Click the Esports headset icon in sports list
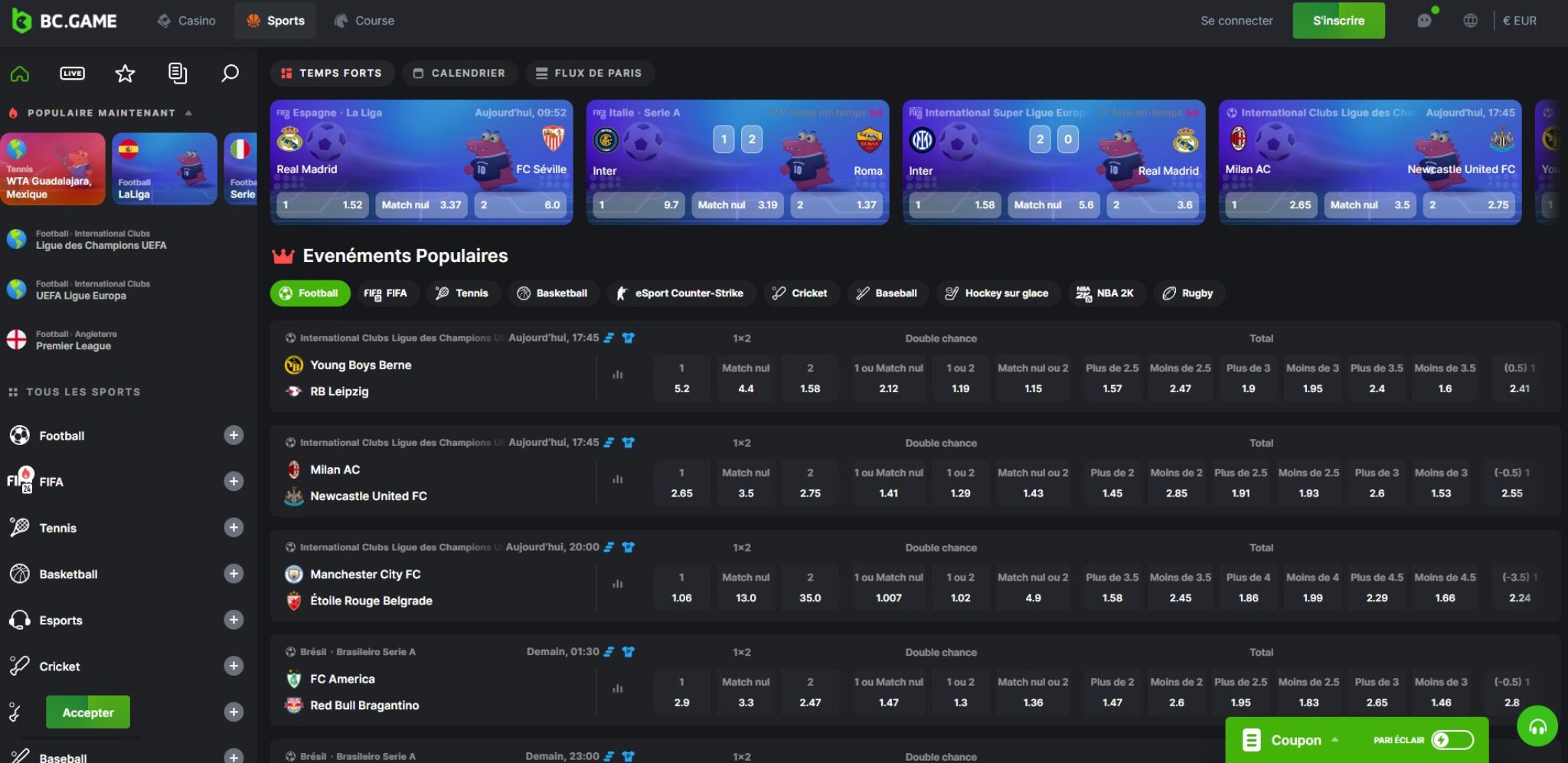Screen dimensions: 1568x763 (20, 620)
